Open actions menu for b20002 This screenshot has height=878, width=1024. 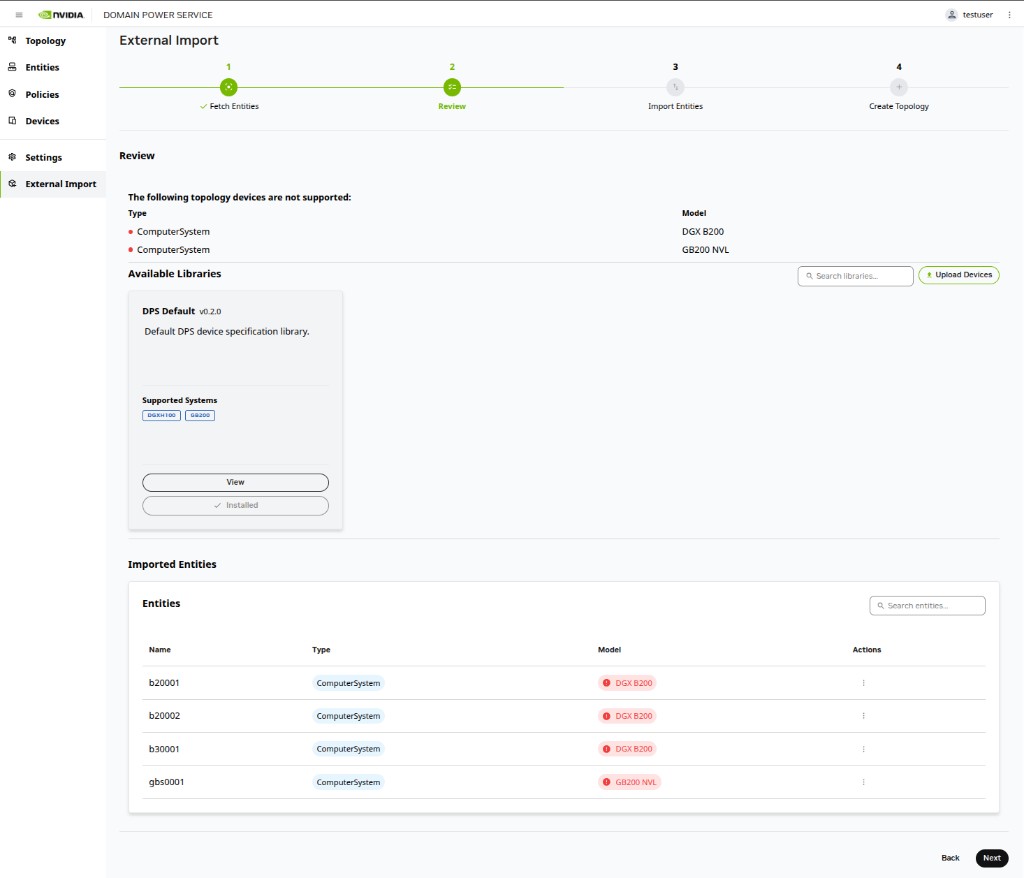863,715
